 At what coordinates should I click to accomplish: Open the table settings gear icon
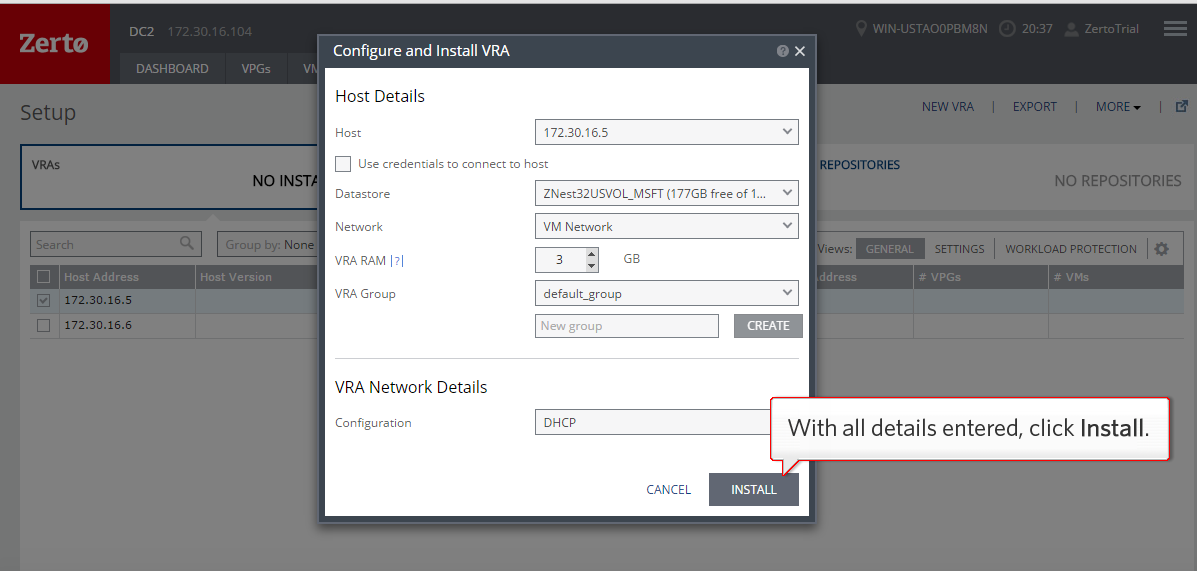pyautogui.click(x=1161, y=249)
